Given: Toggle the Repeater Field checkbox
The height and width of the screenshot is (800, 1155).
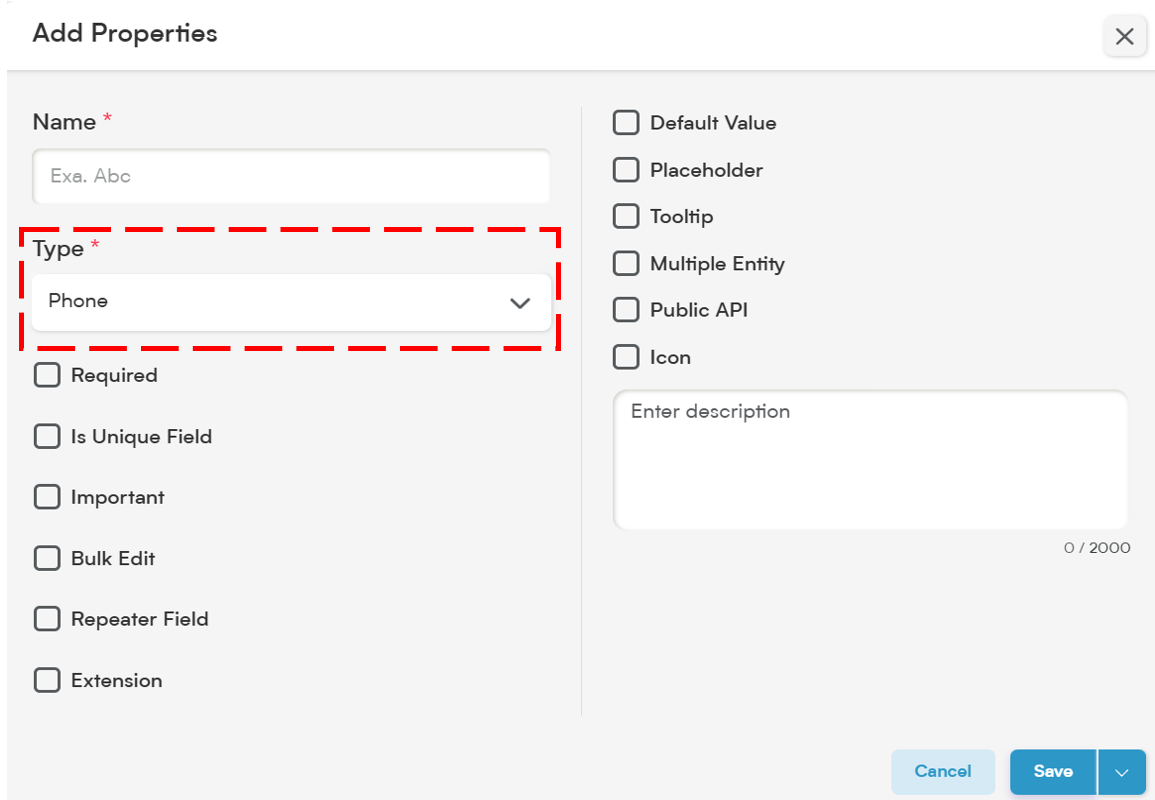Looking at the screenshot, I should [x=47, y=619].
